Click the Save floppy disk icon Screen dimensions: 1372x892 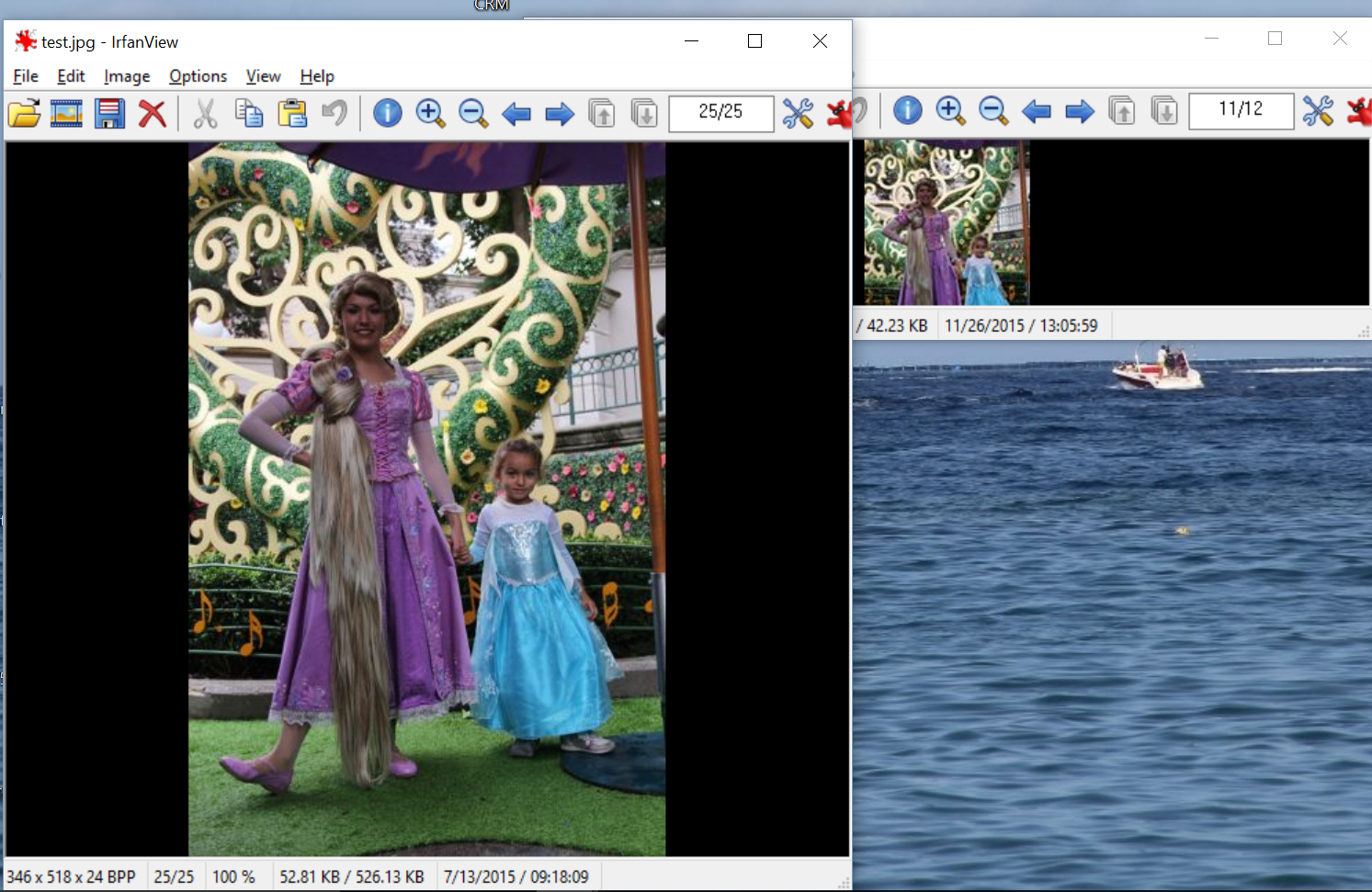[109, 114]
